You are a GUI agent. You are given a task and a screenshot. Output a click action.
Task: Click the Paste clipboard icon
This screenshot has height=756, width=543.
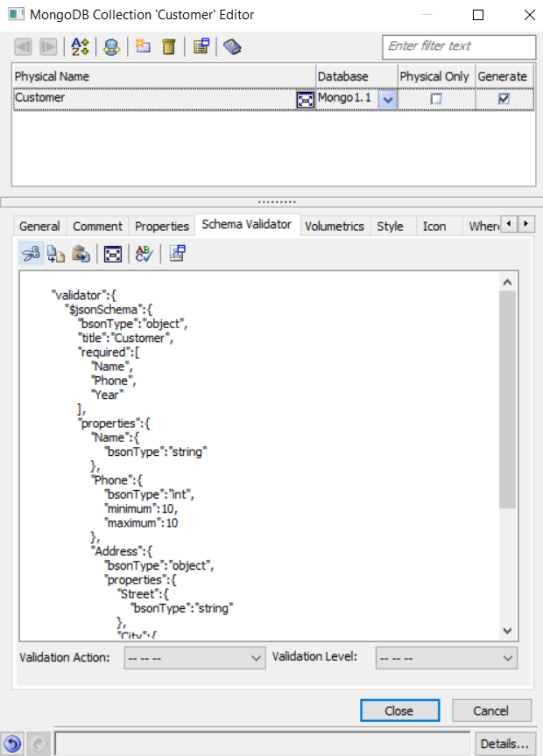pyautogui.click(x=81, y=253)
